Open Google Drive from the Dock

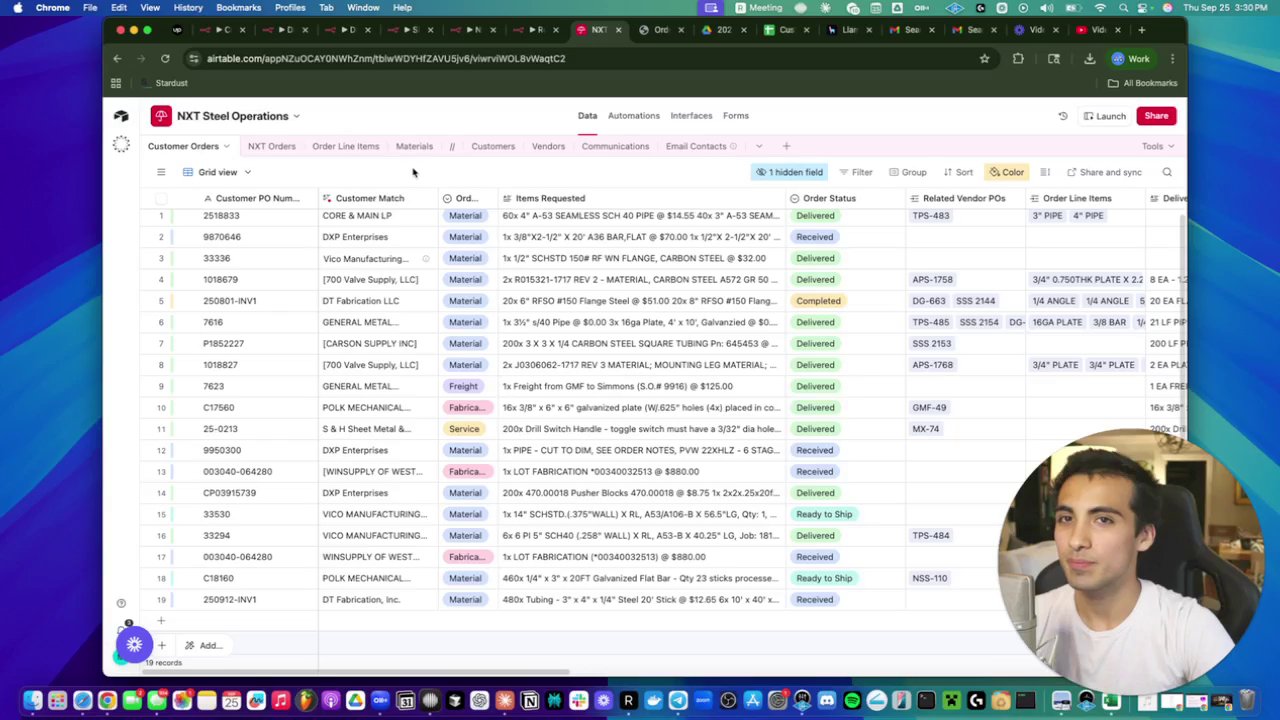pos(355,700)
